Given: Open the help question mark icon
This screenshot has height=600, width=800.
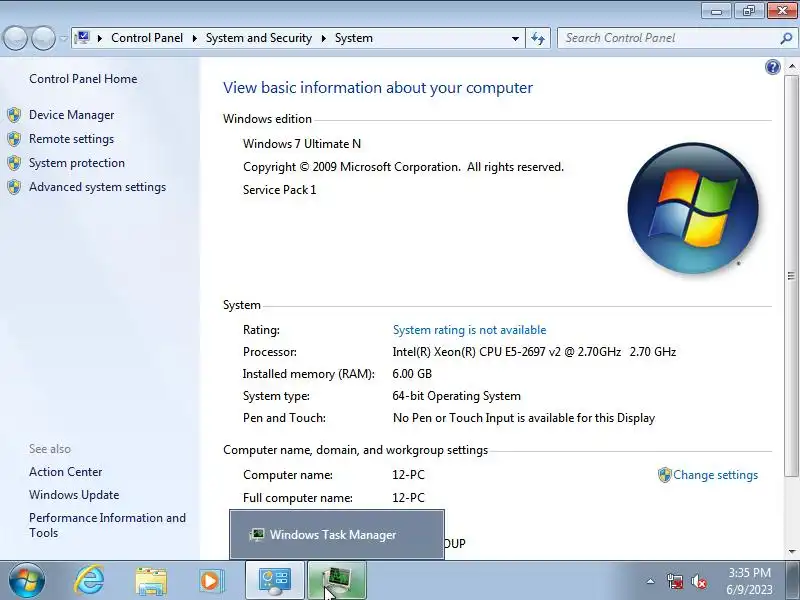Looking at the screenshot, I should coord(772,67).
